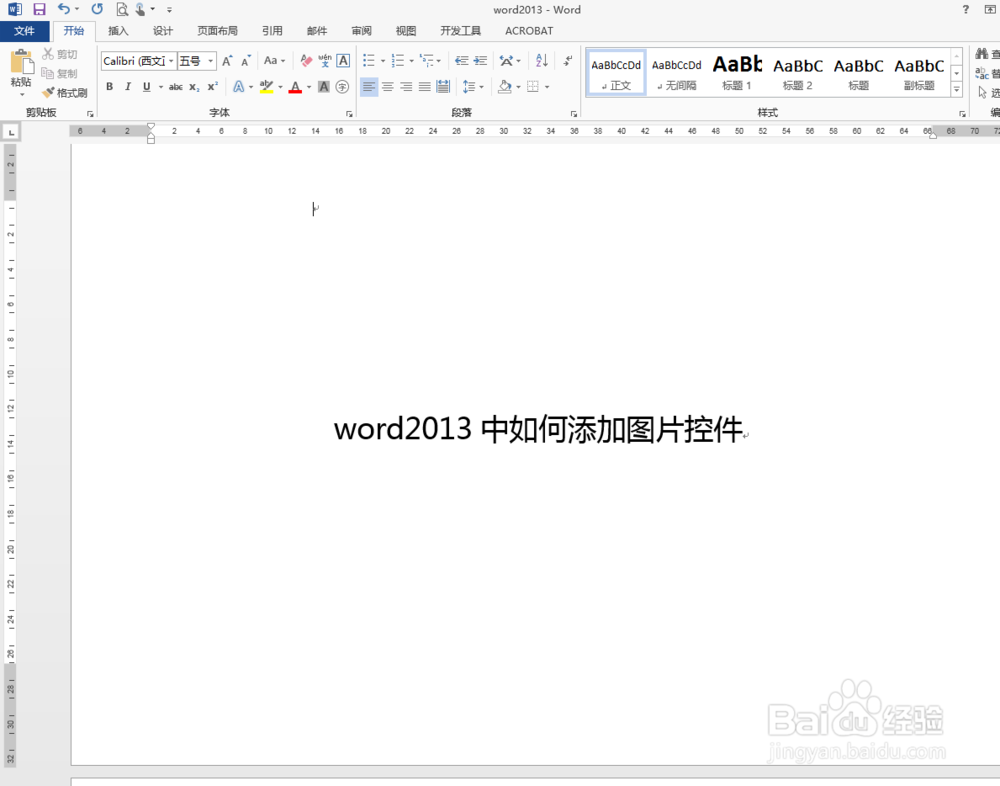Viewport: 1000px width, 786px height.
Task: Toggle superscript formatting
Action: 212,87
